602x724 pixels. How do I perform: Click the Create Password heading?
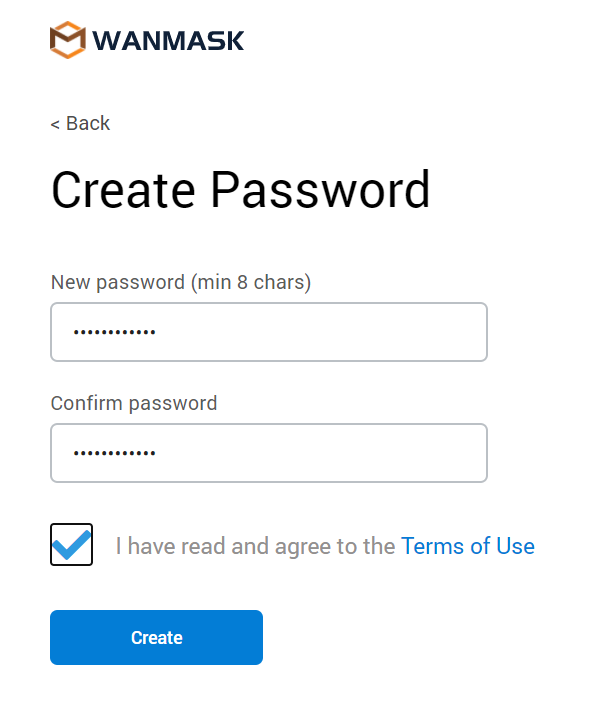coord(241,190)
